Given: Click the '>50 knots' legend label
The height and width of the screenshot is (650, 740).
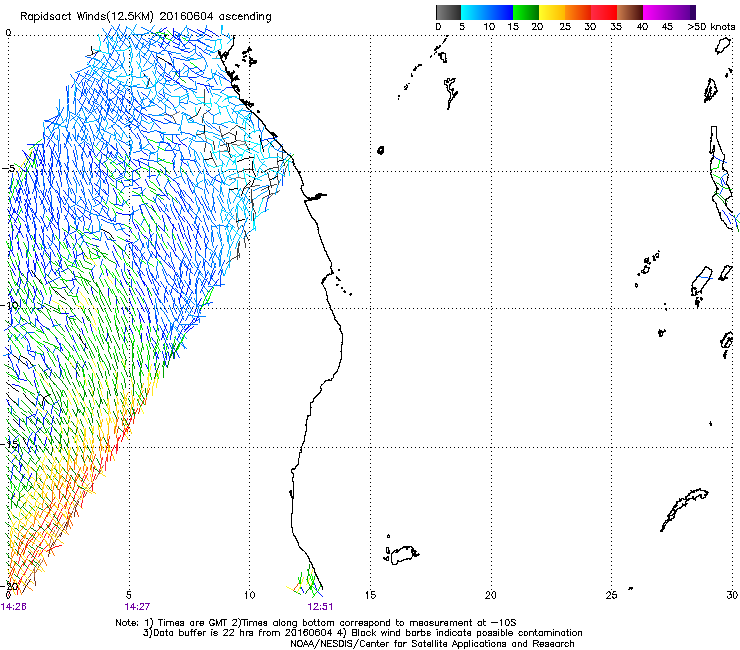Looking at the screenshot, I should tap(711, 27).
